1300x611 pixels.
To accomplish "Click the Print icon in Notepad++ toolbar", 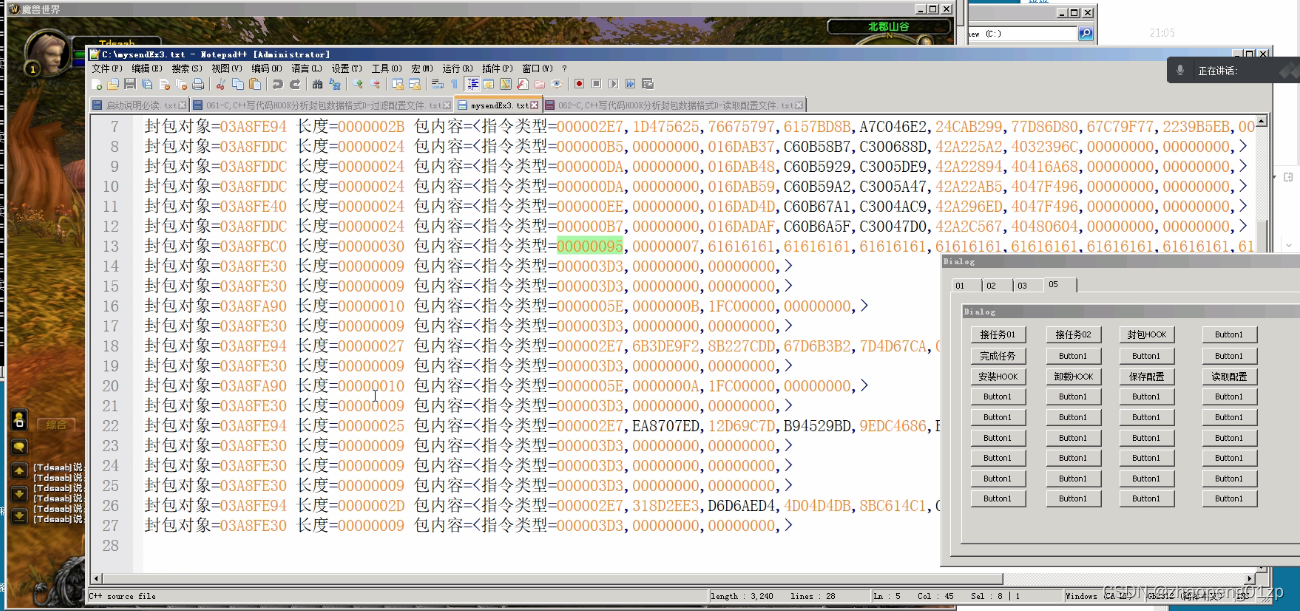I will click(198, 84).
